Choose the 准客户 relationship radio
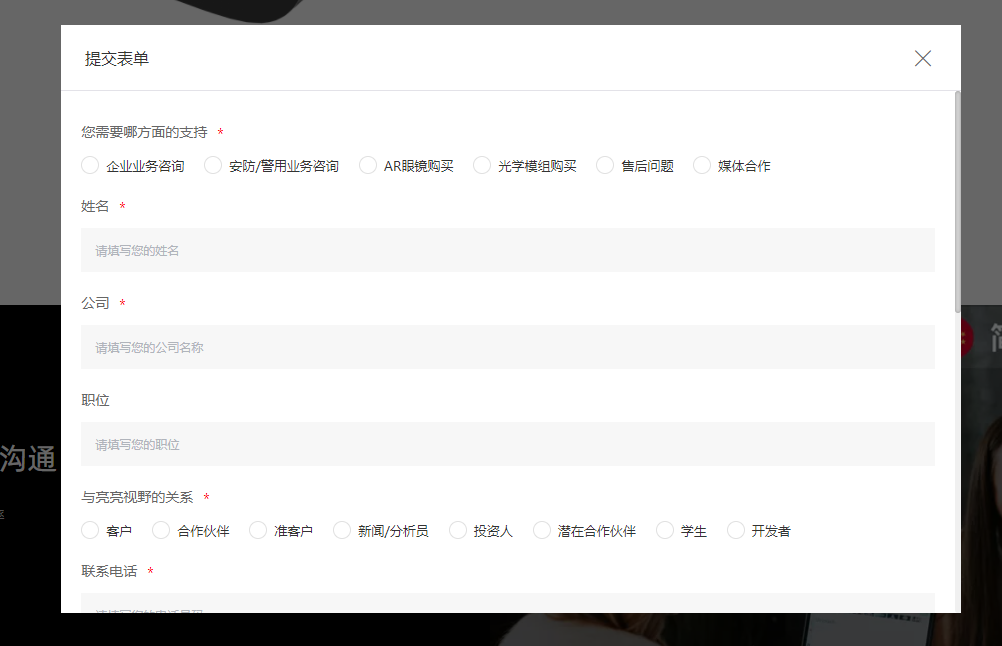Screen dimensions: 1002x646 point(258,530)
